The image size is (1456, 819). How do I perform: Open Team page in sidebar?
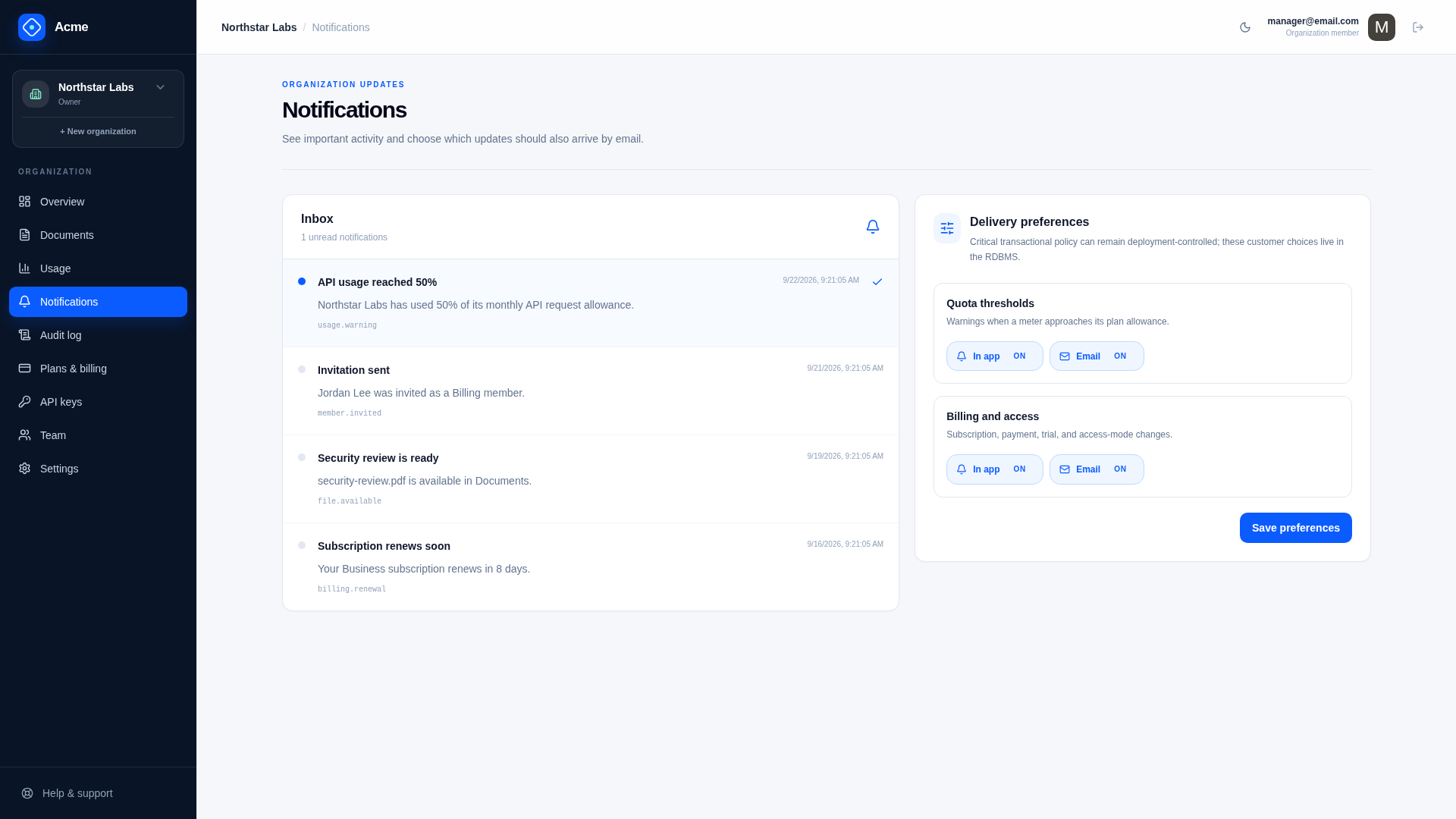click(x=98, y=435)
